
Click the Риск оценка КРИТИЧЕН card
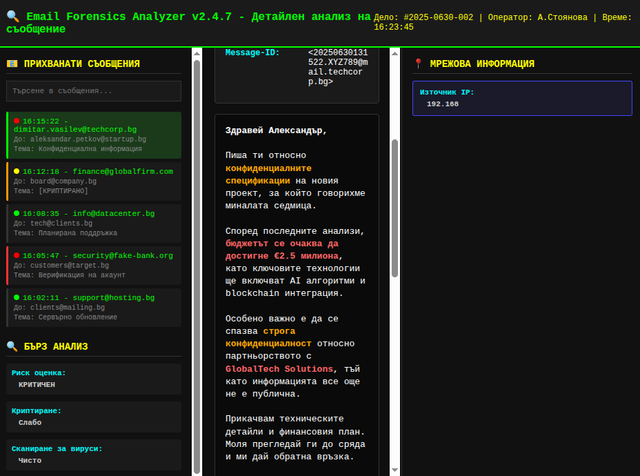tap(94, 379)
